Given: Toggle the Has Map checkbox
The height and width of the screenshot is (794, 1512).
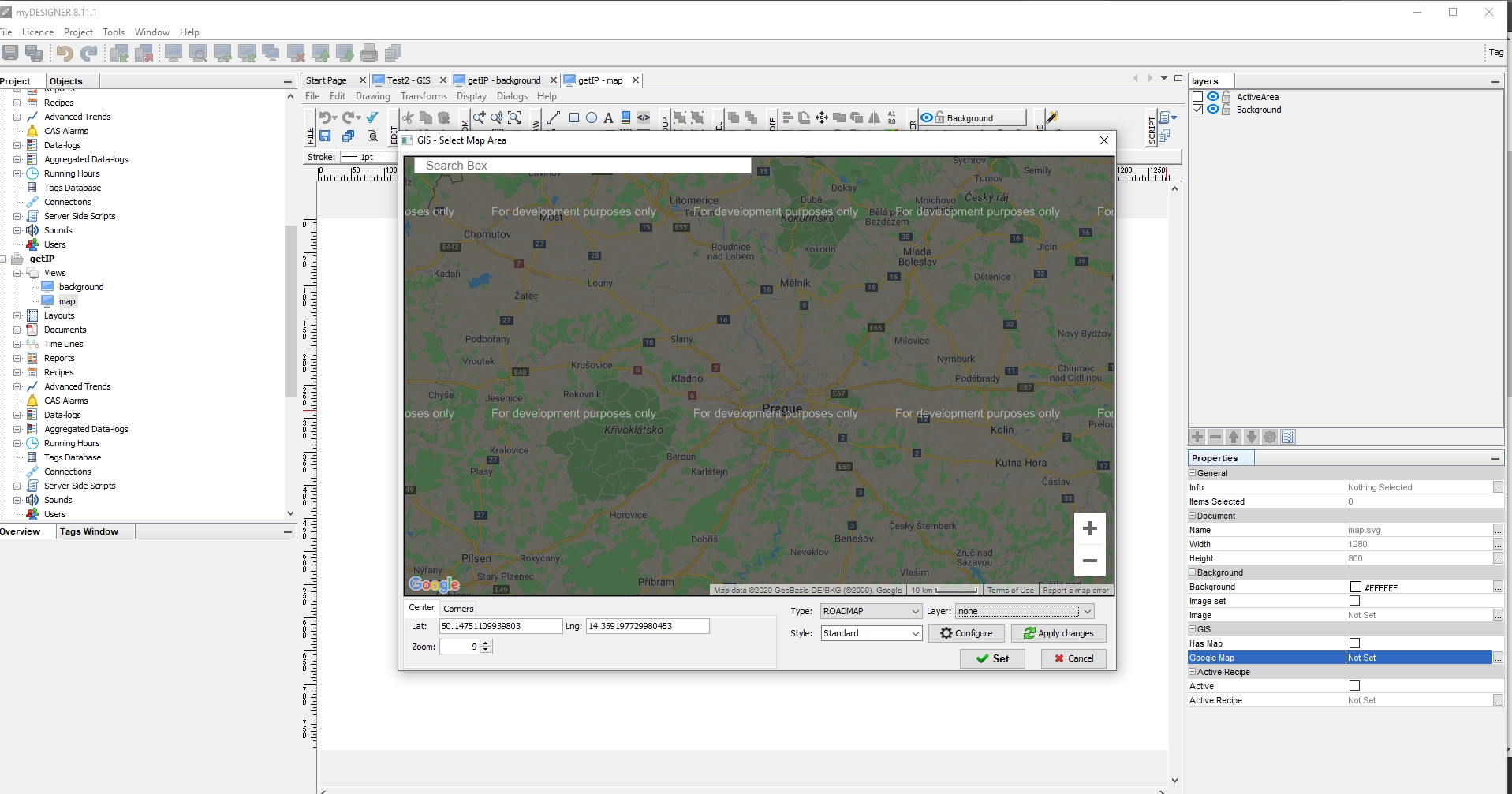Looking at the screenshot, I should point(1354,643).
